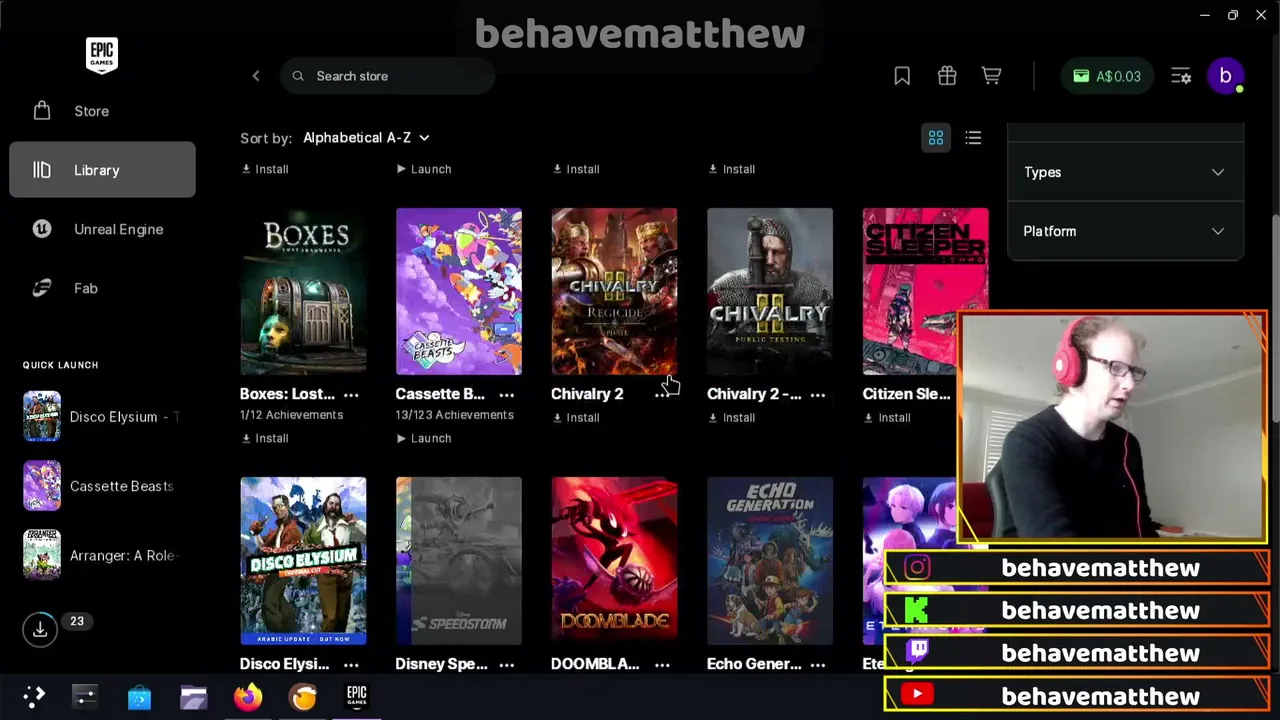
Task: Open the gift redeem icon
Action: coord(947,76)
